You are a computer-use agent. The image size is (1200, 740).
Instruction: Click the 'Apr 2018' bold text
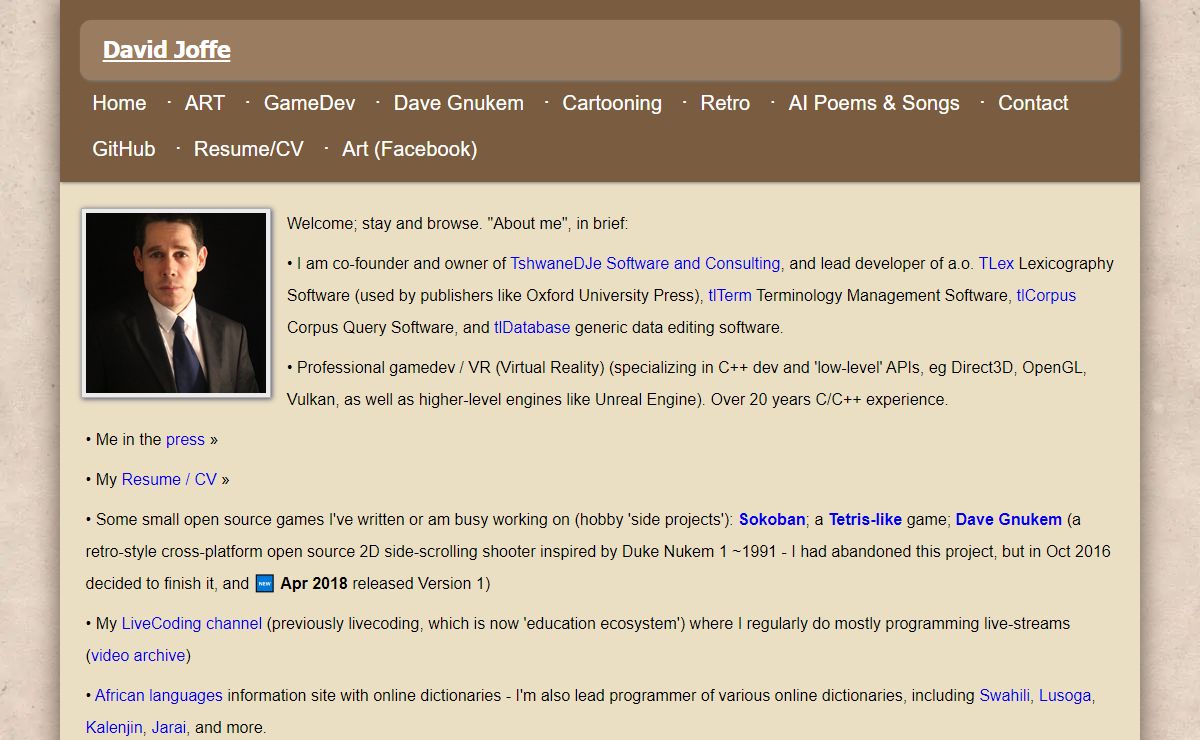(314, 584)
